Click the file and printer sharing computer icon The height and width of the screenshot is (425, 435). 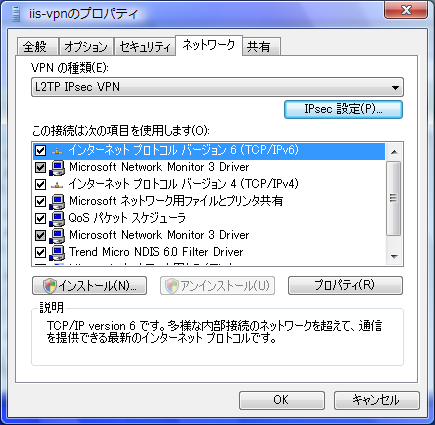coord(57,202)
